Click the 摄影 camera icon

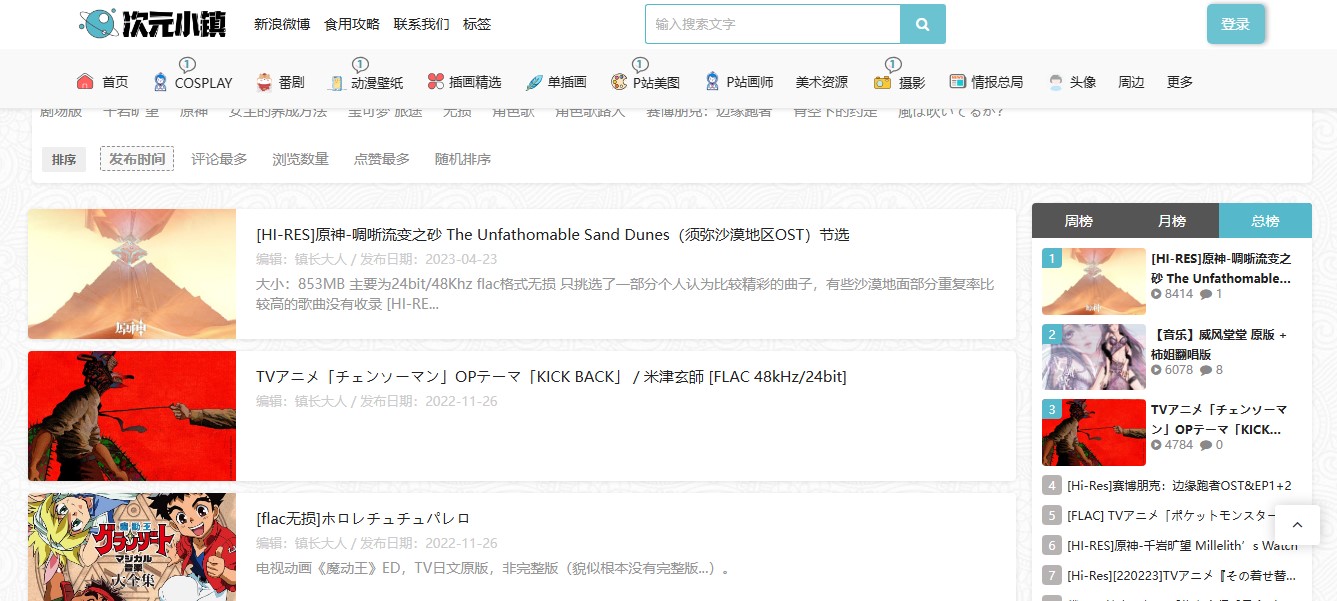tap(881, 83)
